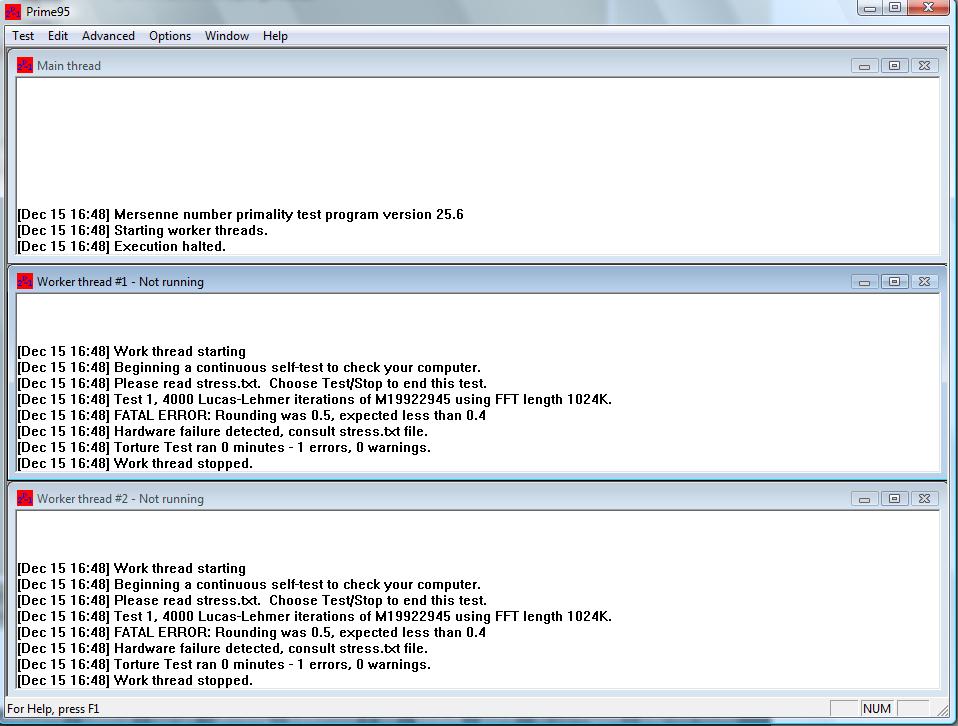Minimize the Prime95 application window
958x726 pixels.
tap(870, 8)
